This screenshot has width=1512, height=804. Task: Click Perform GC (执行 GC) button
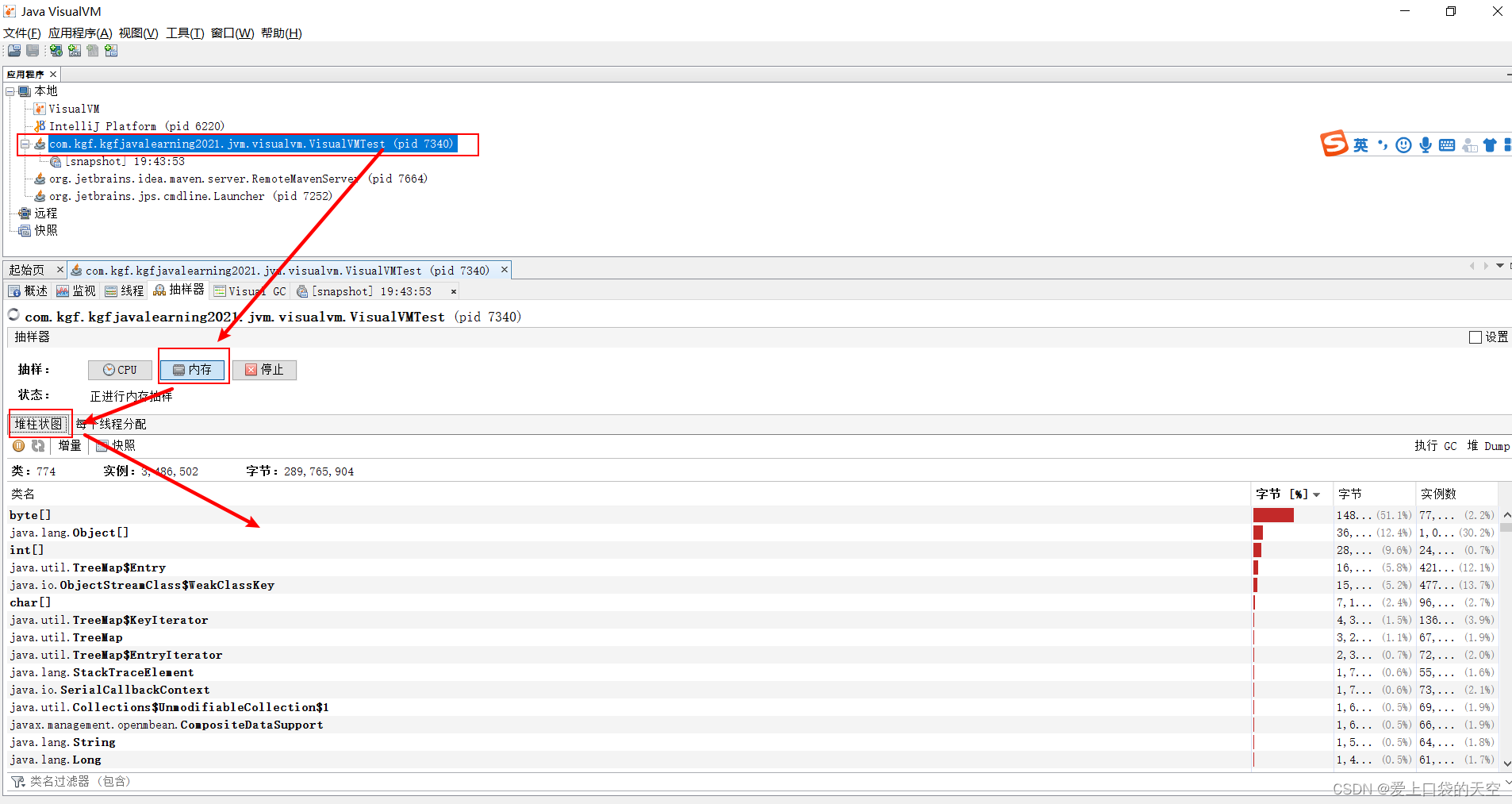coord(1436,446)
